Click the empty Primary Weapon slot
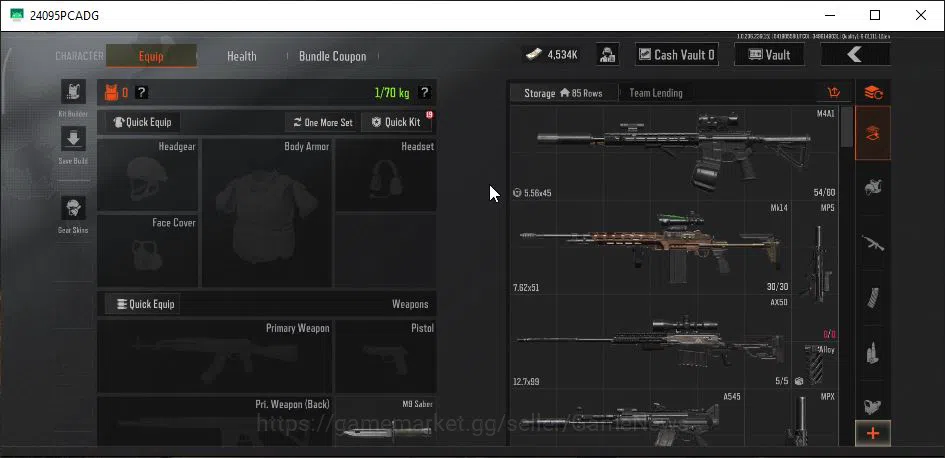This screenshot has height=458, width=945. click(x=215, y=356)
